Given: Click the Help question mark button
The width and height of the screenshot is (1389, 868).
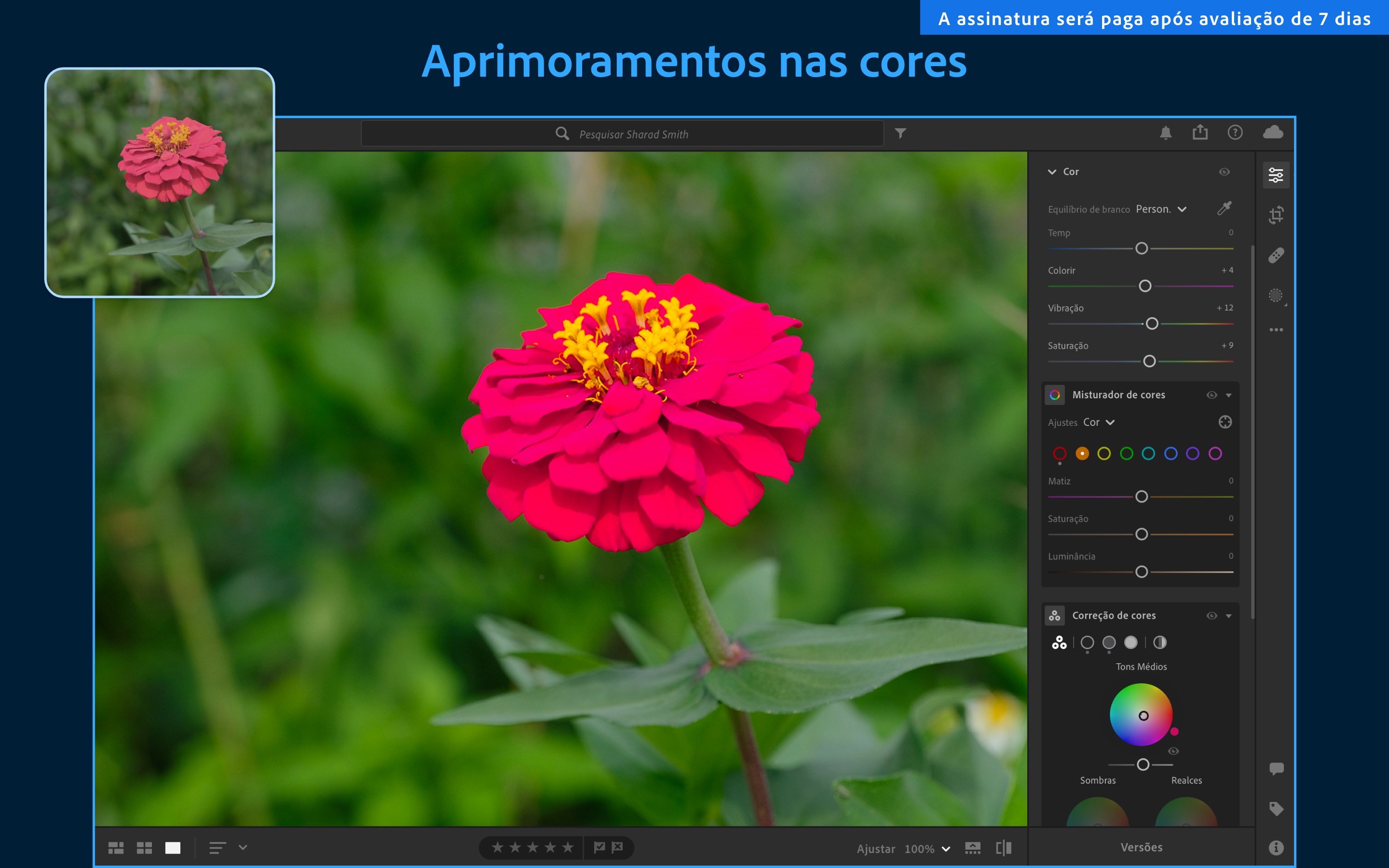Looking at the screenshot, I should (x=1232, y=134).
